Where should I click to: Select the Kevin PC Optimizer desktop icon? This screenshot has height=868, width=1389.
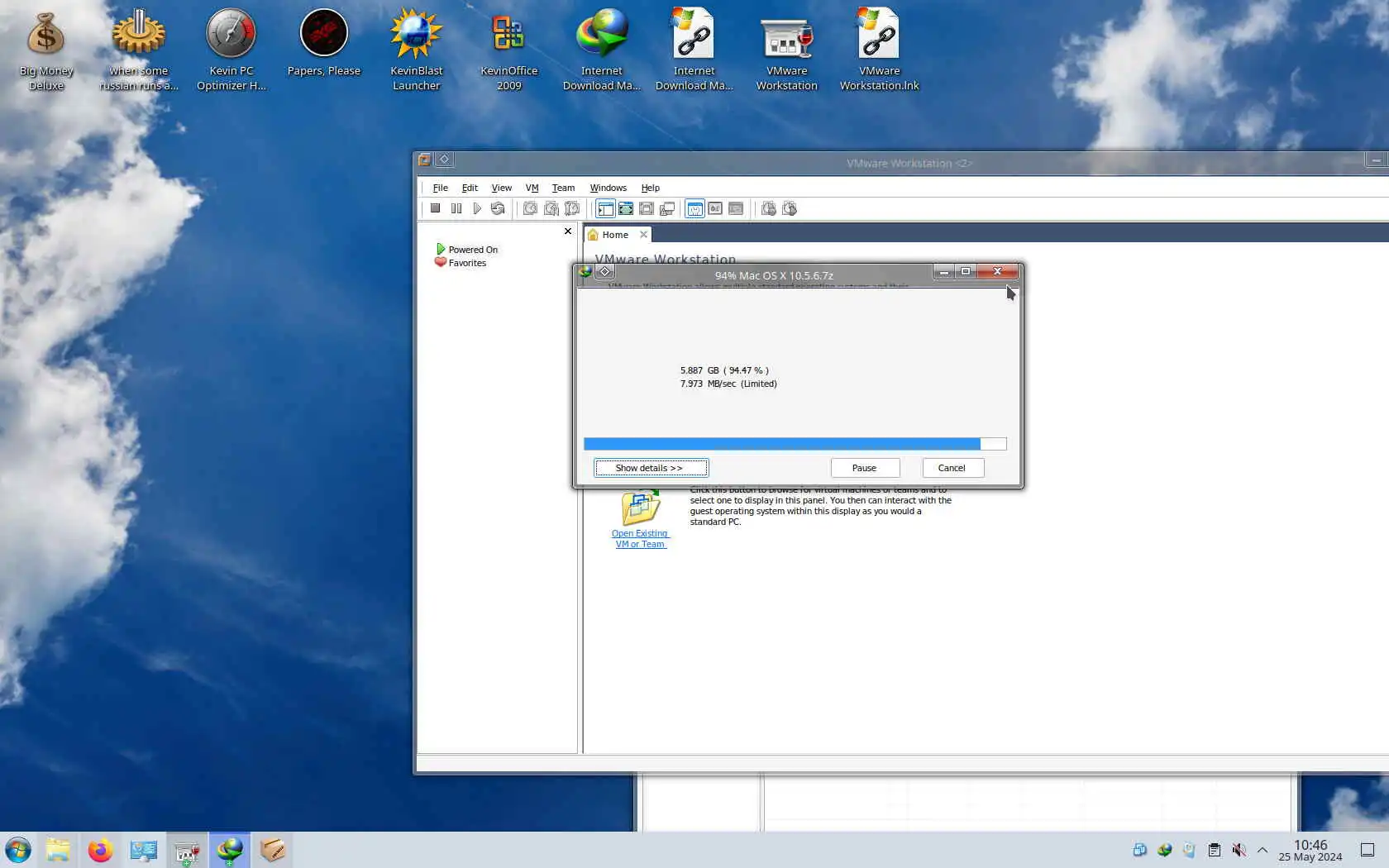click(x=231, y=50)
